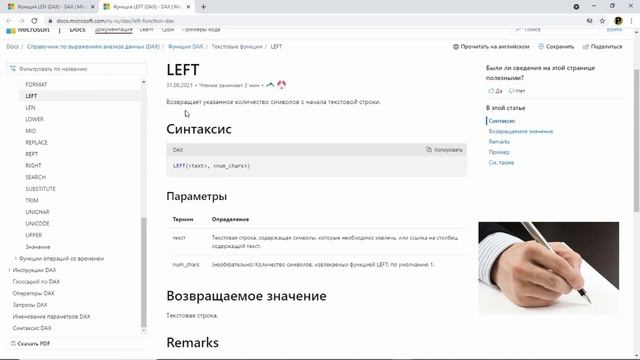Jump to Remarks in article contents
This screenshot has height=360, width=640.
click(499, 142)
